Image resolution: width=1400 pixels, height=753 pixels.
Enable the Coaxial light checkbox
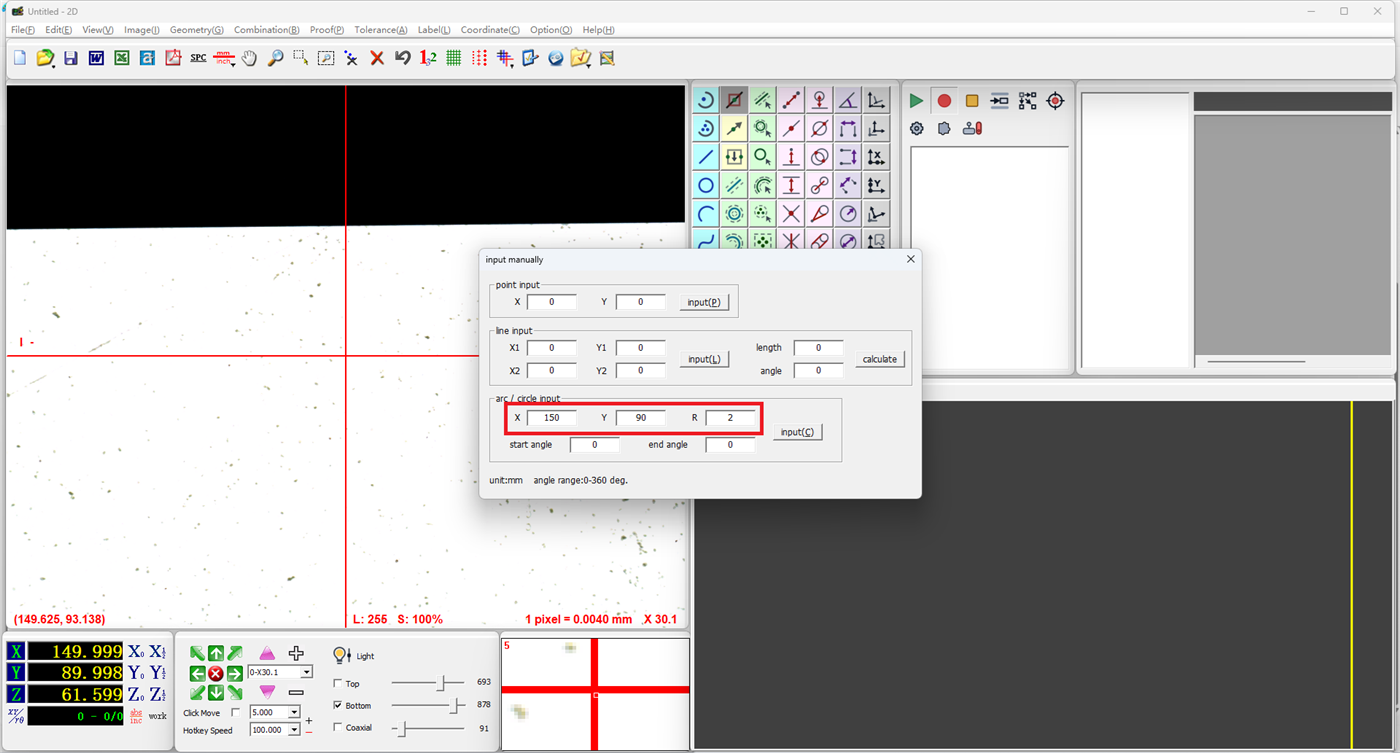pyautogui.click(x=338, y=728)
